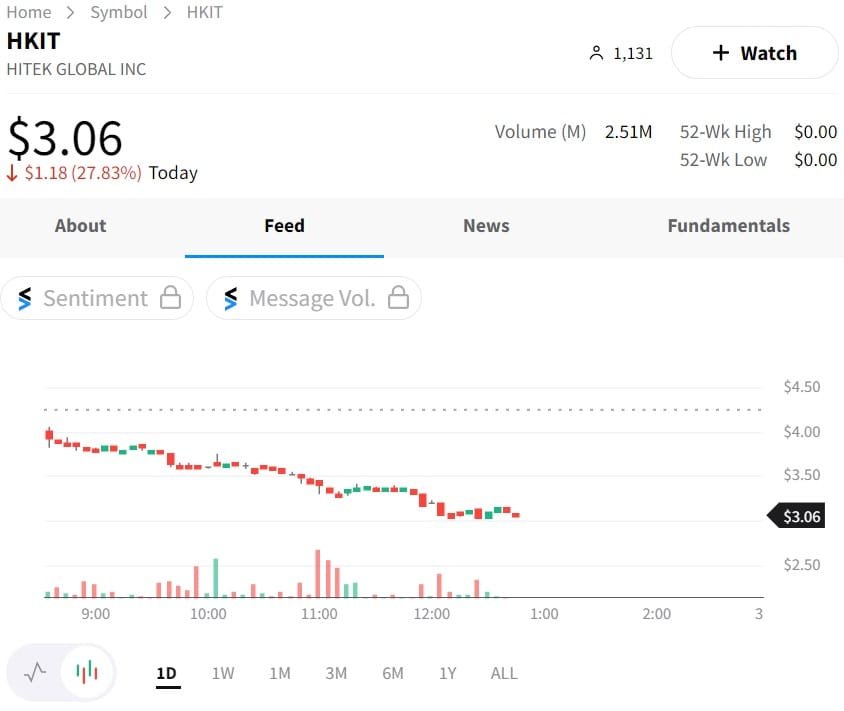844x711 pixels.
Task: Choose the 3M chart range
Action: pyautogui.click(x=336, y=673)
